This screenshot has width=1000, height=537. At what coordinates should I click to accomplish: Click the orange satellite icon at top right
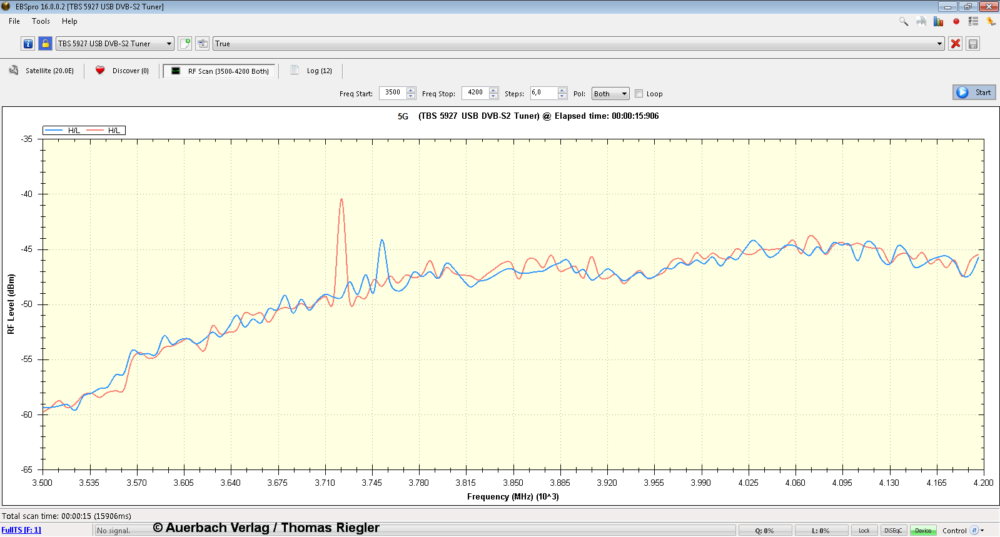[990, 21]
